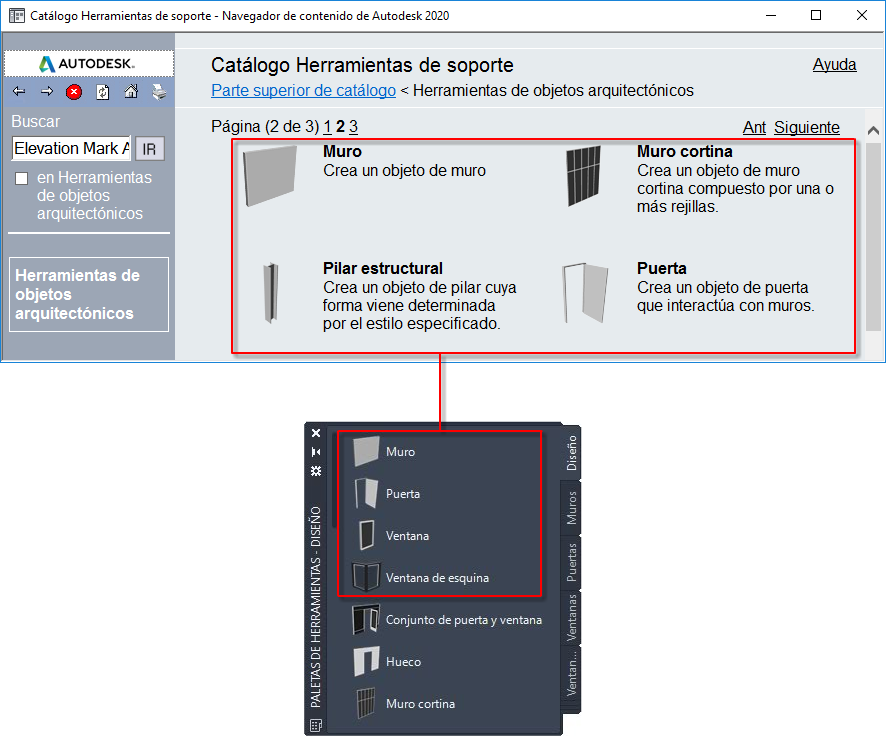Click the 'Muro' title text in catalog
886x736 pixels.
342,151
